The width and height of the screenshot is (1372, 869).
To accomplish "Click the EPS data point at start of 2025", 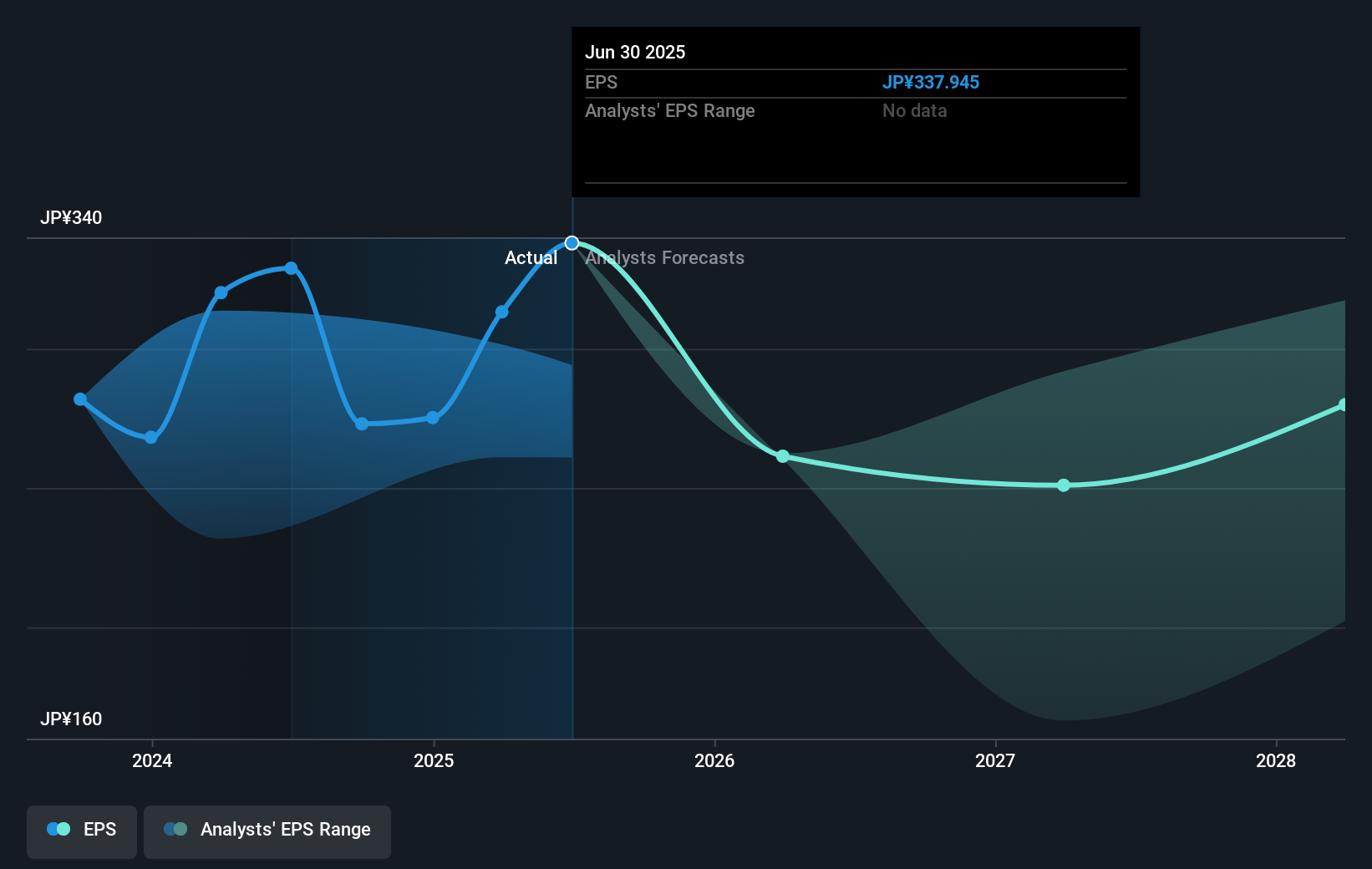I will (433, 418).
